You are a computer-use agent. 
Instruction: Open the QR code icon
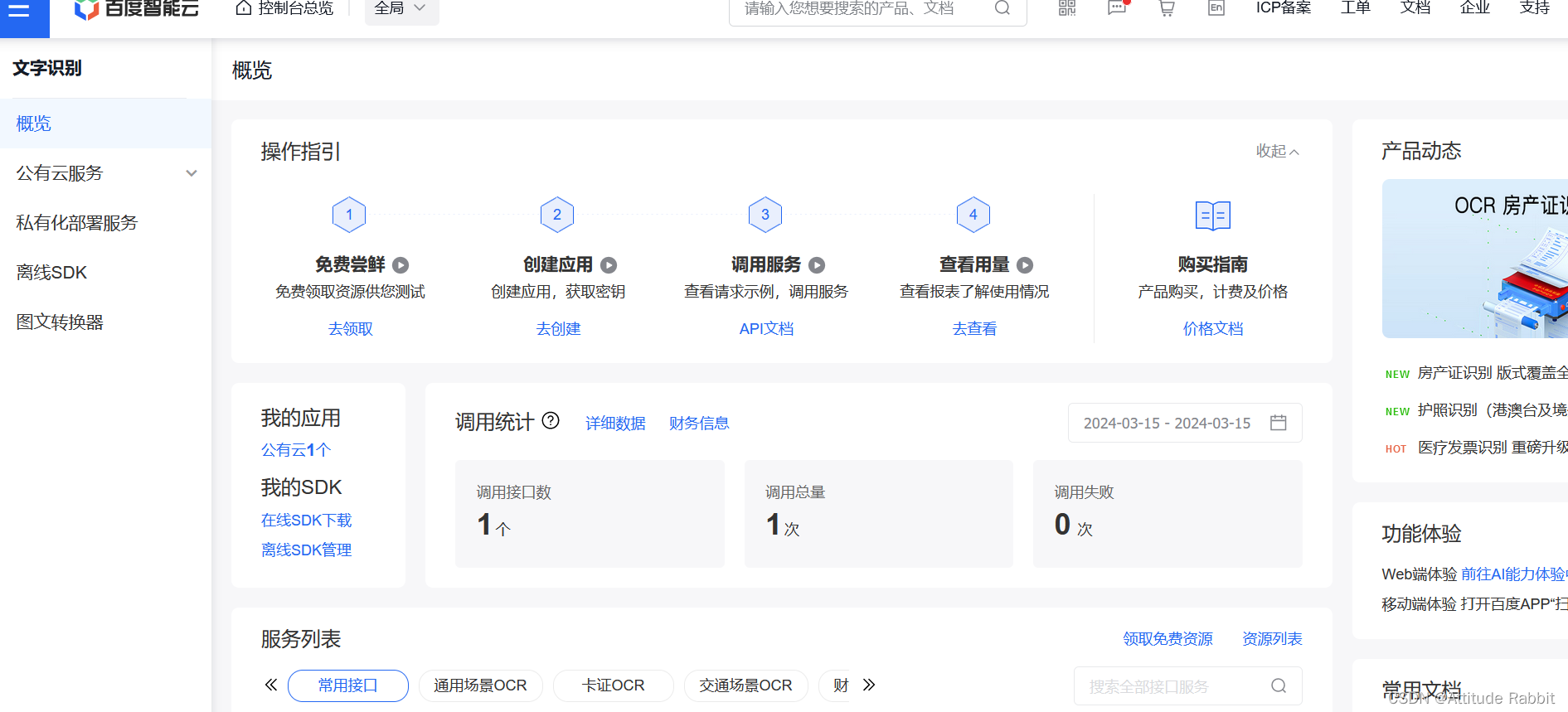click(x=1067, y=8)
